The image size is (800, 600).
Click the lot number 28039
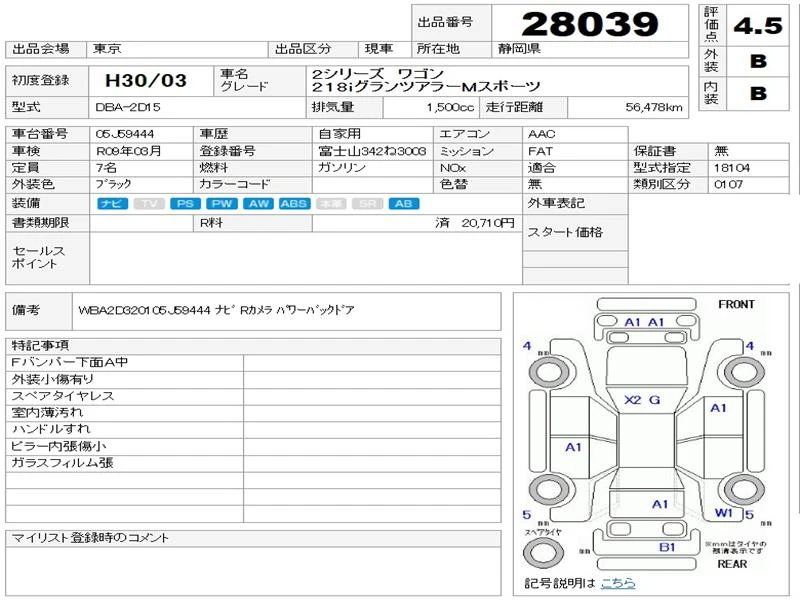(x=590, y=23)
